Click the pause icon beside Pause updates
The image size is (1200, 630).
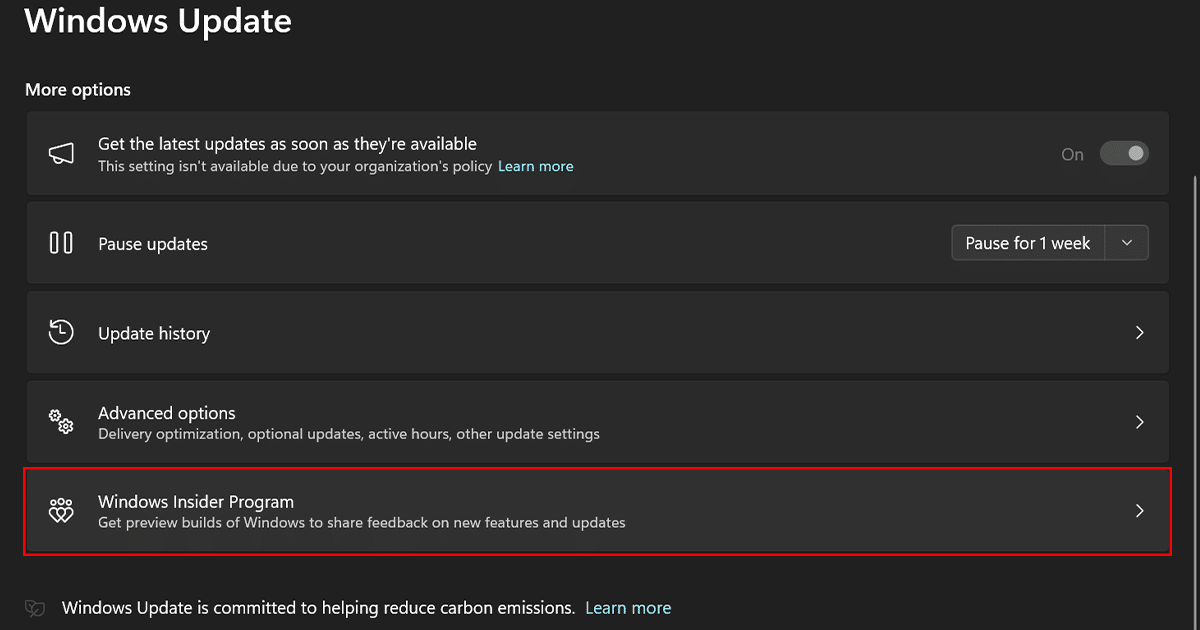pos(61,243)
